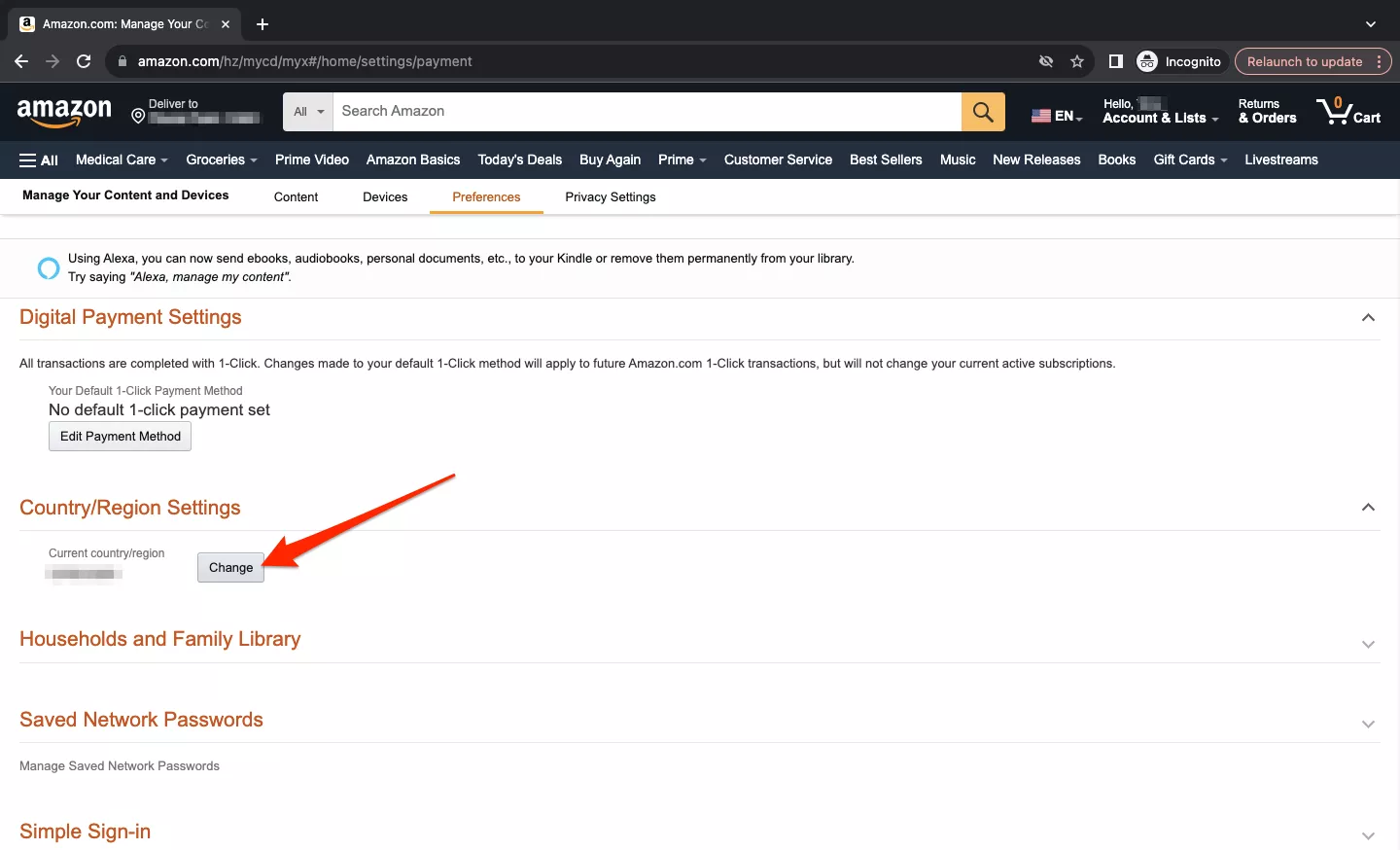Click the Households and Family Library title
Viewport: 1400px width, 850px height.
pyautogui.click(x=160, y=639)
